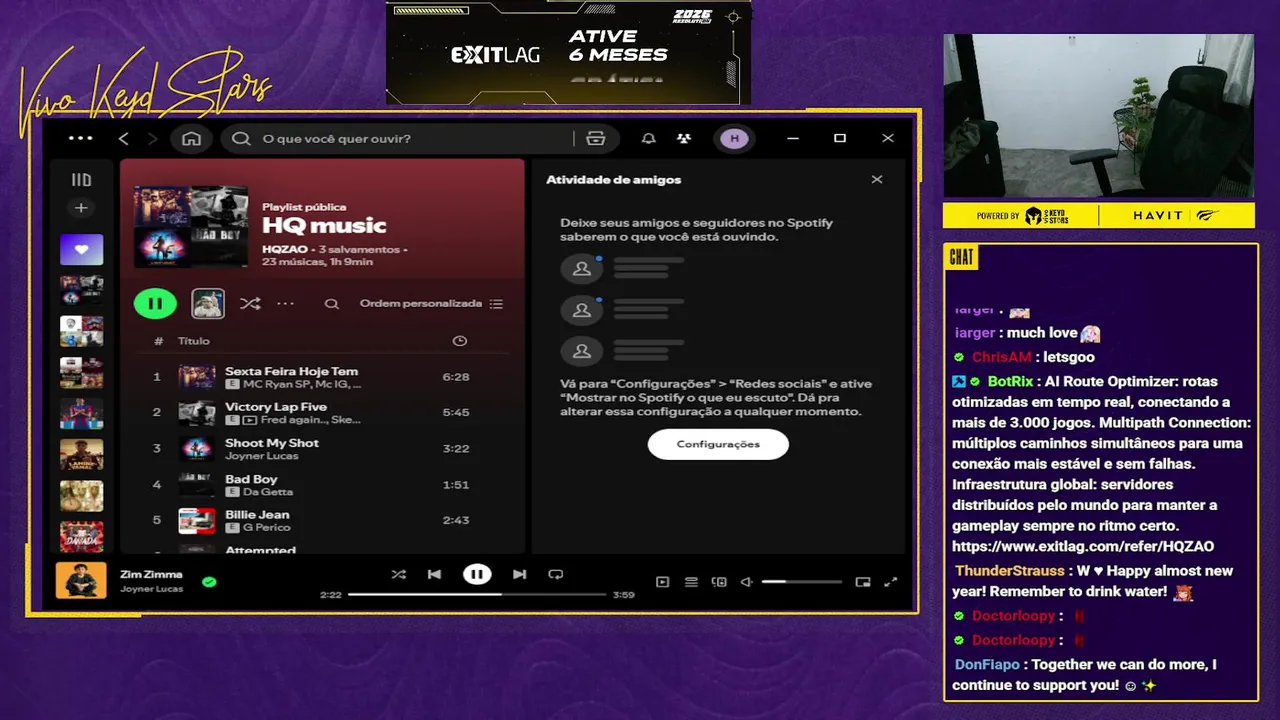Open the play queue icon
The image size is (1280, 720).
click(x=691, y=582)
